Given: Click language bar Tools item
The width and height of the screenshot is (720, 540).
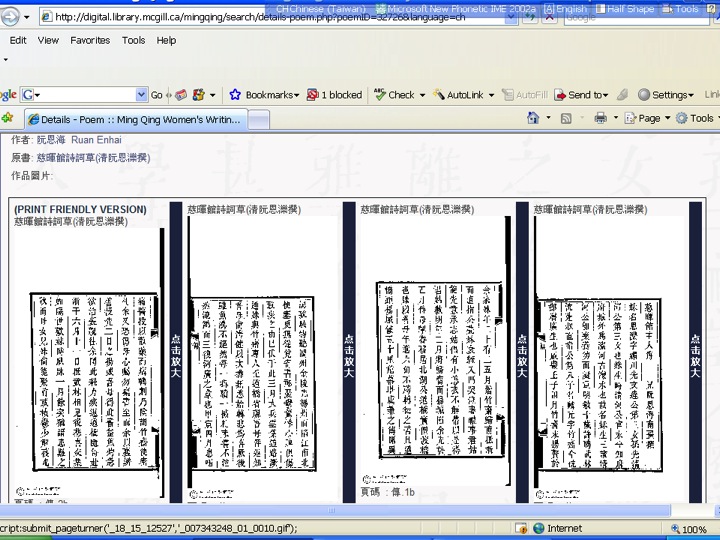Looking at the screenshot, I should [x=681, y=8].
